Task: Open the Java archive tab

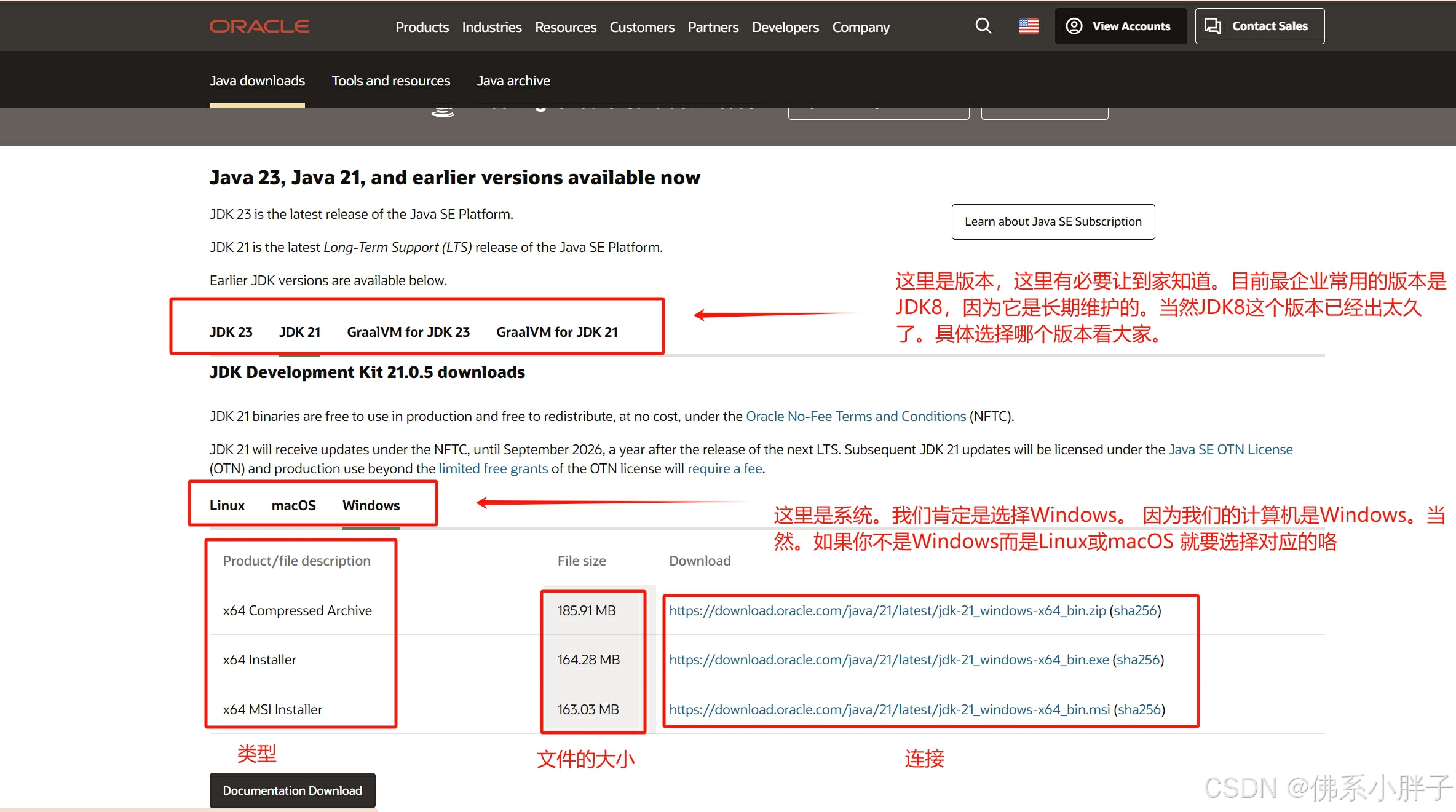Action: (513, 81)
